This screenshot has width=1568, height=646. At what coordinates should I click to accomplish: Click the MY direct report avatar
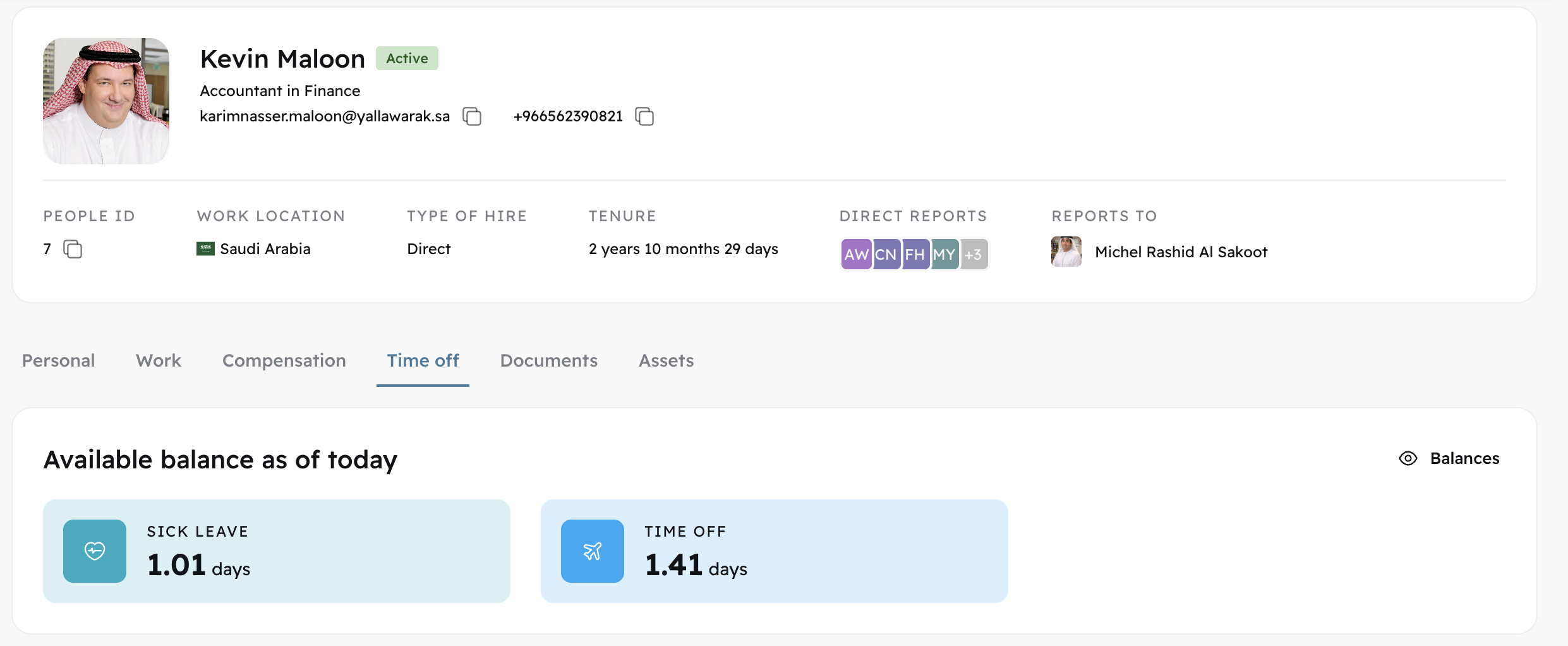944,253
